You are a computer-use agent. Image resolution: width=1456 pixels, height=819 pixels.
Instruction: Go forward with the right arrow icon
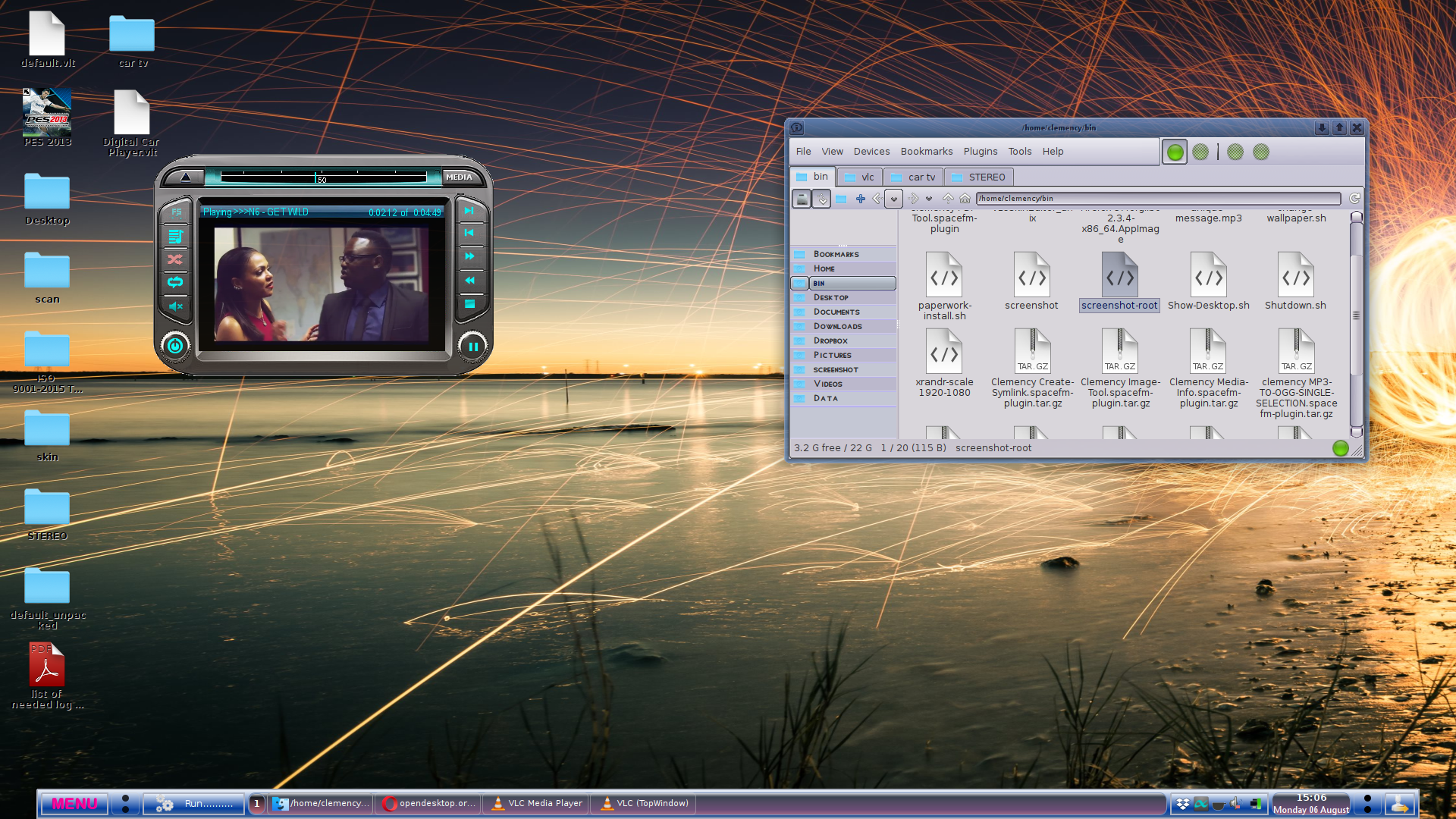pos(913,199)
